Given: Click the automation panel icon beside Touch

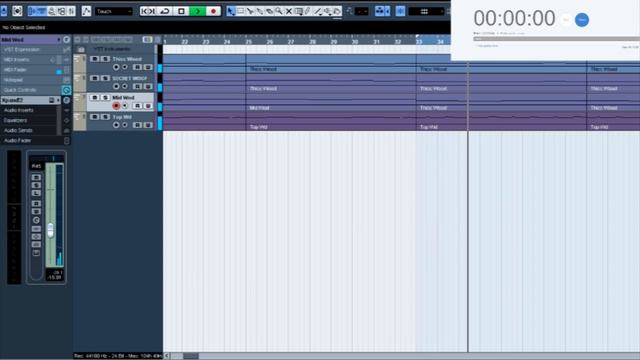Looking at the screenshot, I should [86, 11].
